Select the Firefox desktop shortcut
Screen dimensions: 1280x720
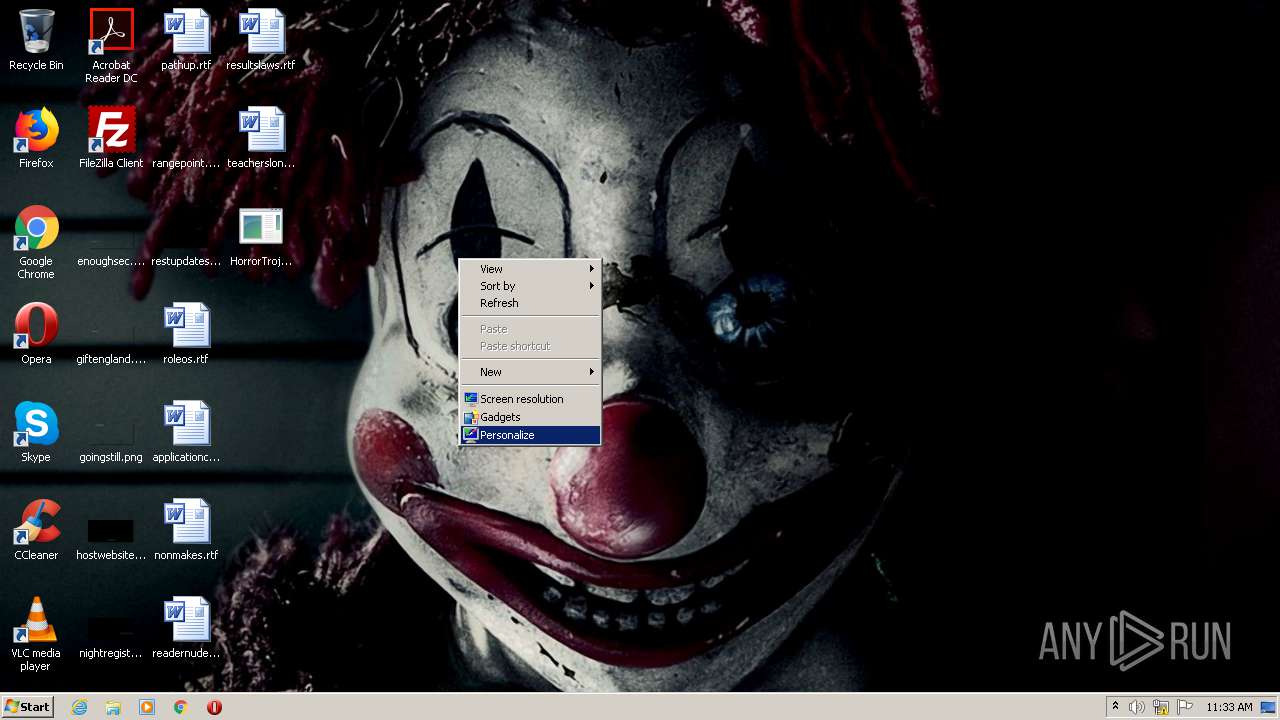click(36, 138)
